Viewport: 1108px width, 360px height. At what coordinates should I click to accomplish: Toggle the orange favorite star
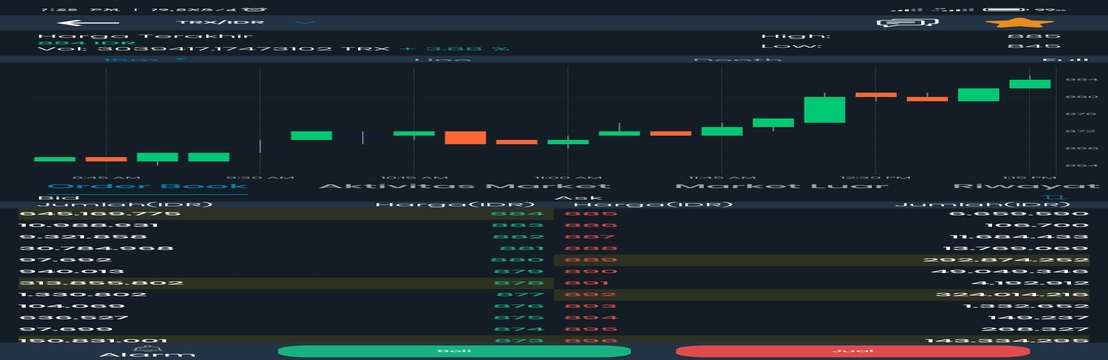1019,23
